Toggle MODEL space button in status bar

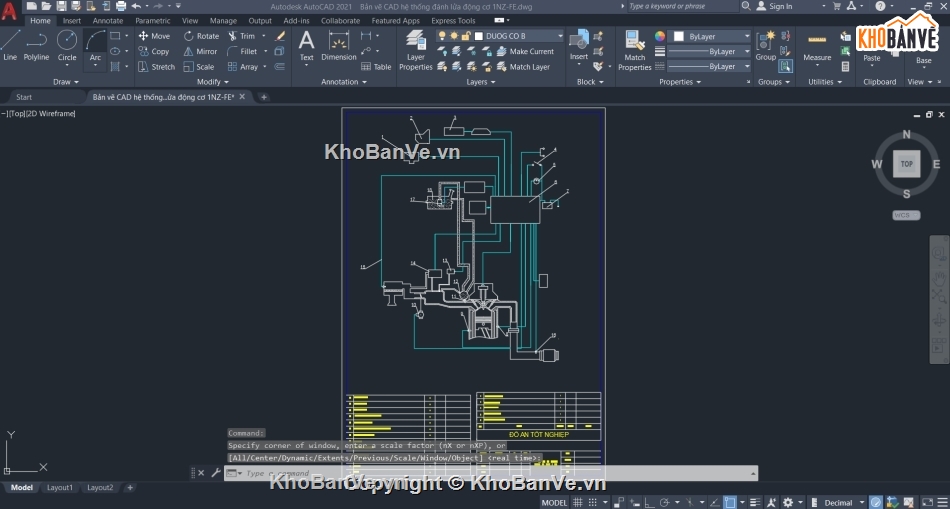[x=554, y=502]
